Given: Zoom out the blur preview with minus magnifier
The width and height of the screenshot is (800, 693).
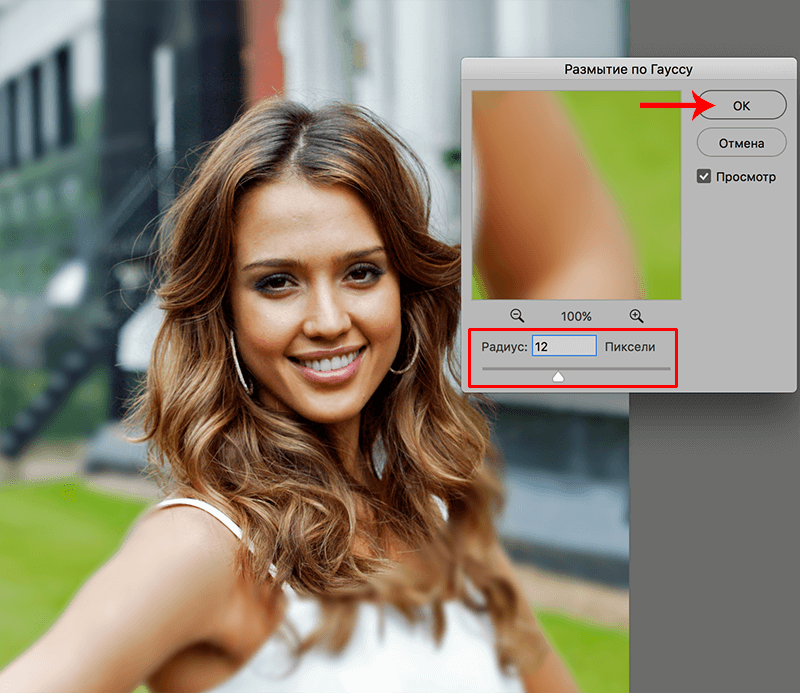Looking at the screenshot, I should pos(516,315).
